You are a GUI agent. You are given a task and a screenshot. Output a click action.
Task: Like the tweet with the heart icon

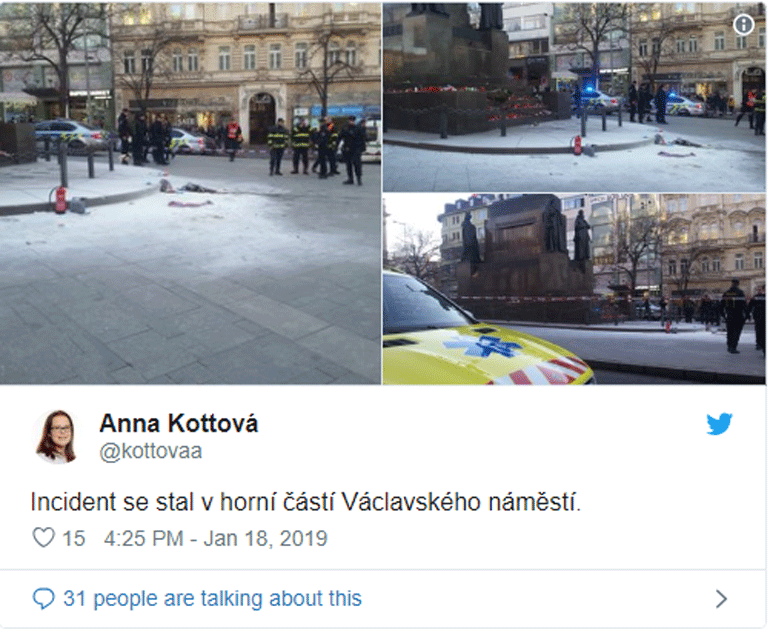pyautogui.click(x=44, y=538)
